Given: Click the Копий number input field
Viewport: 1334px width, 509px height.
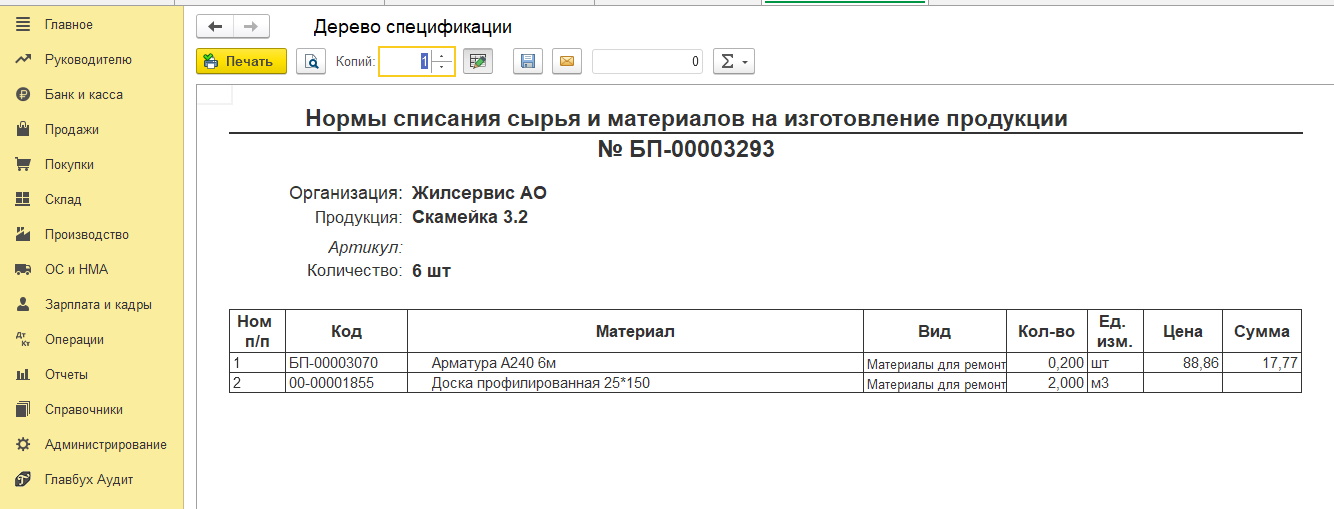Looking at the screenshot, I should point(405,61).
